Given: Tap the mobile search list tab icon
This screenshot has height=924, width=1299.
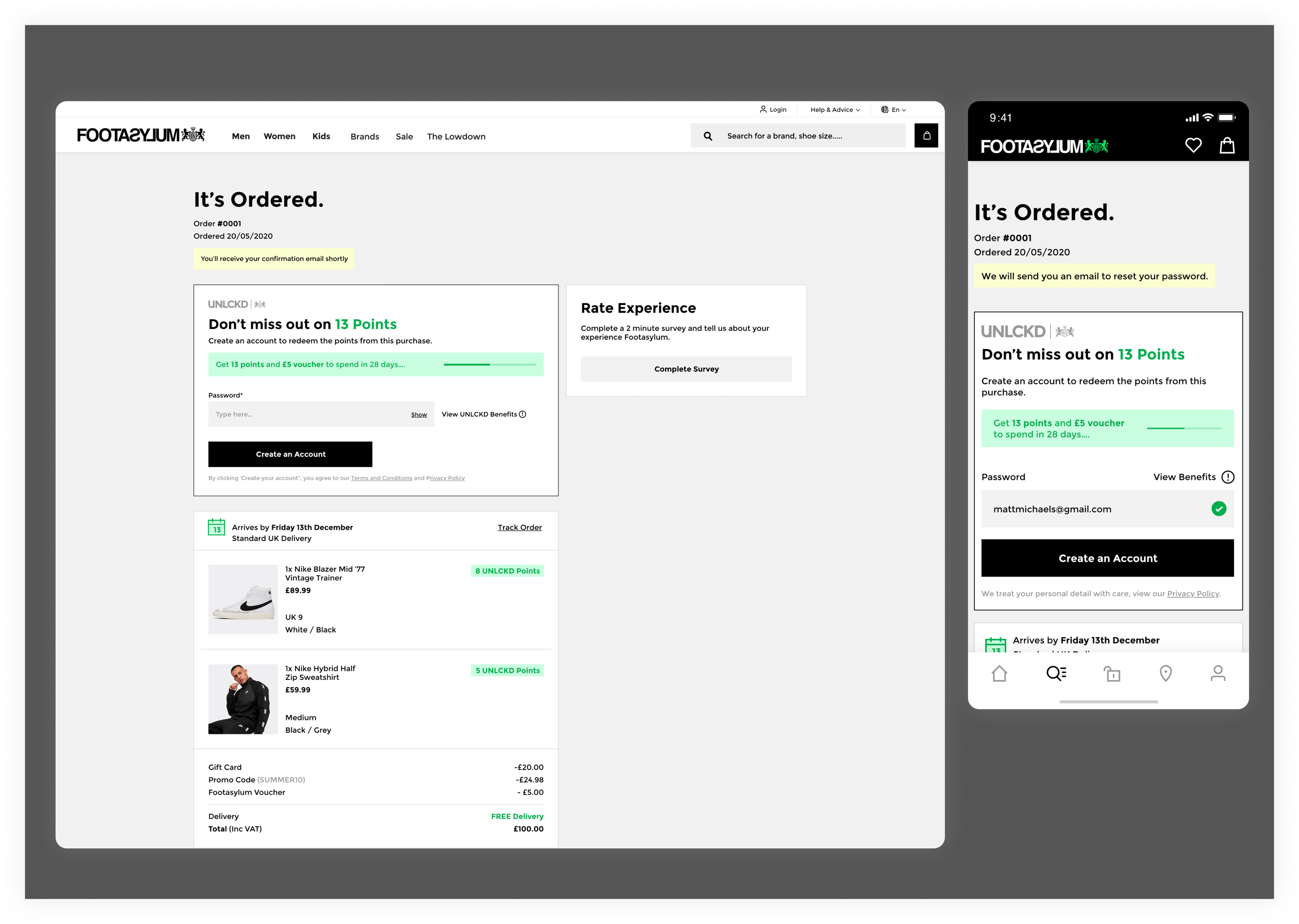Looking at the screenshot, I should pos(1056,674).
